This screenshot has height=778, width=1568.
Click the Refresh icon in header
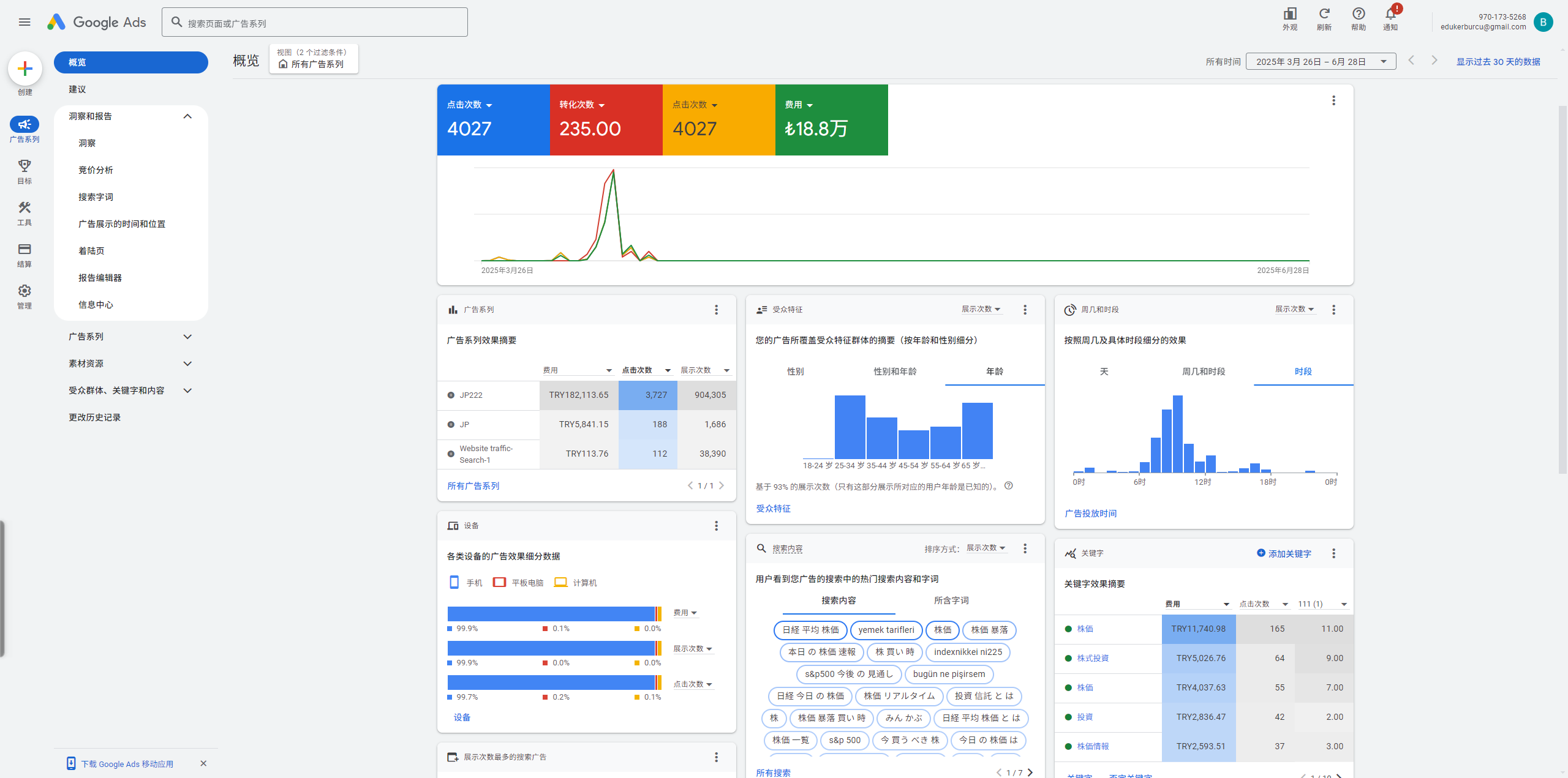coord(1324,15)
